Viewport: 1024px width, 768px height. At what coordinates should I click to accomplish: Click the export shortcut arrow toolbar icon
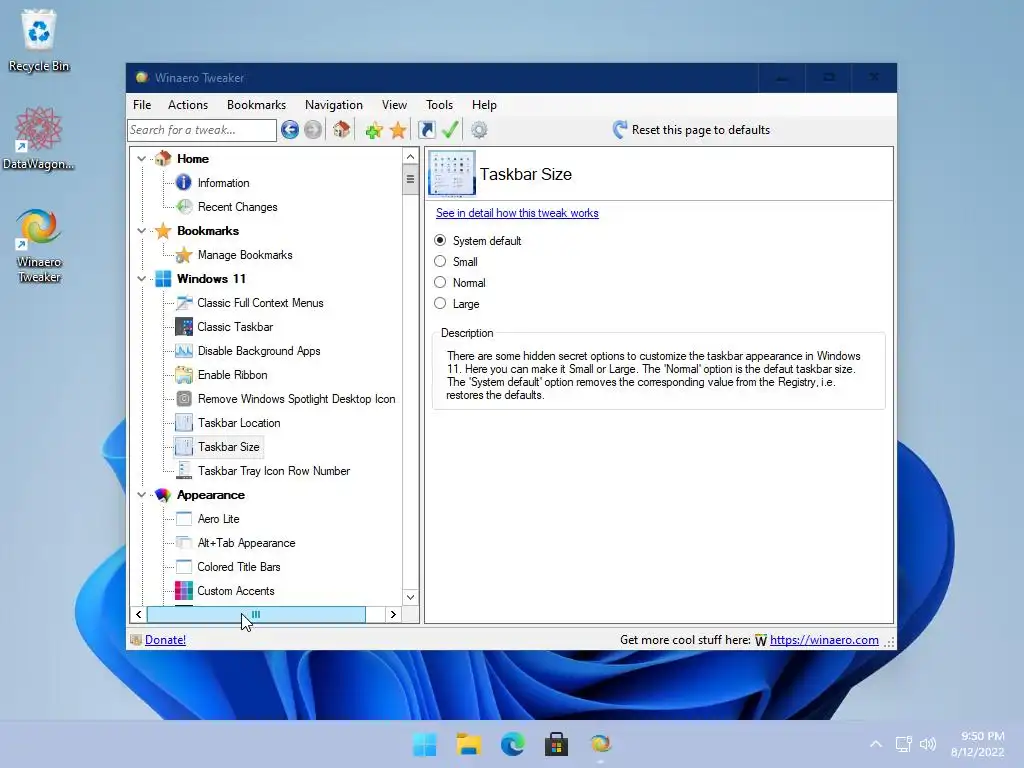426,130
